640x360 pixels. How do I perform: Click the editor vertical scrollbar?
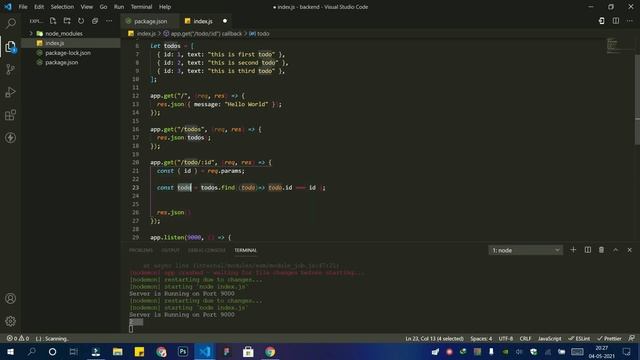pyautogui.click(x=637, y=99)
